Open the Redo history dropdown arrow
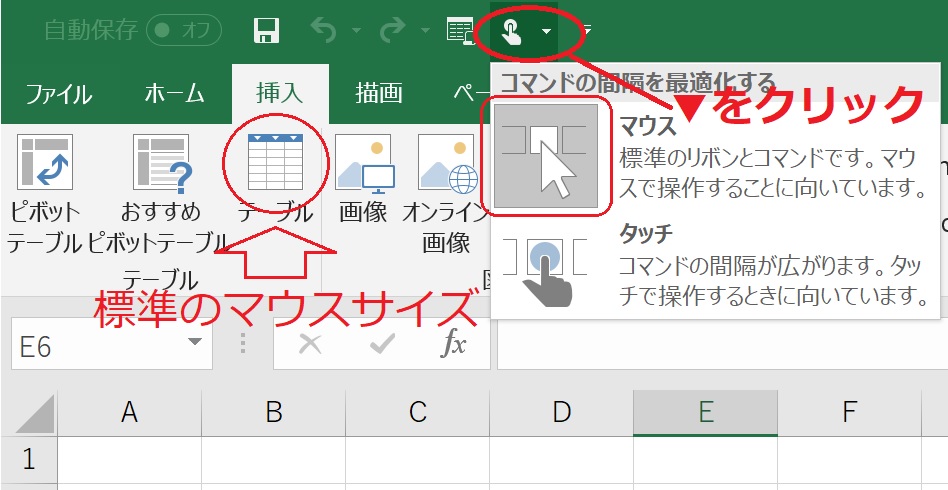This screenshot has width=948, height=490. 426,30
